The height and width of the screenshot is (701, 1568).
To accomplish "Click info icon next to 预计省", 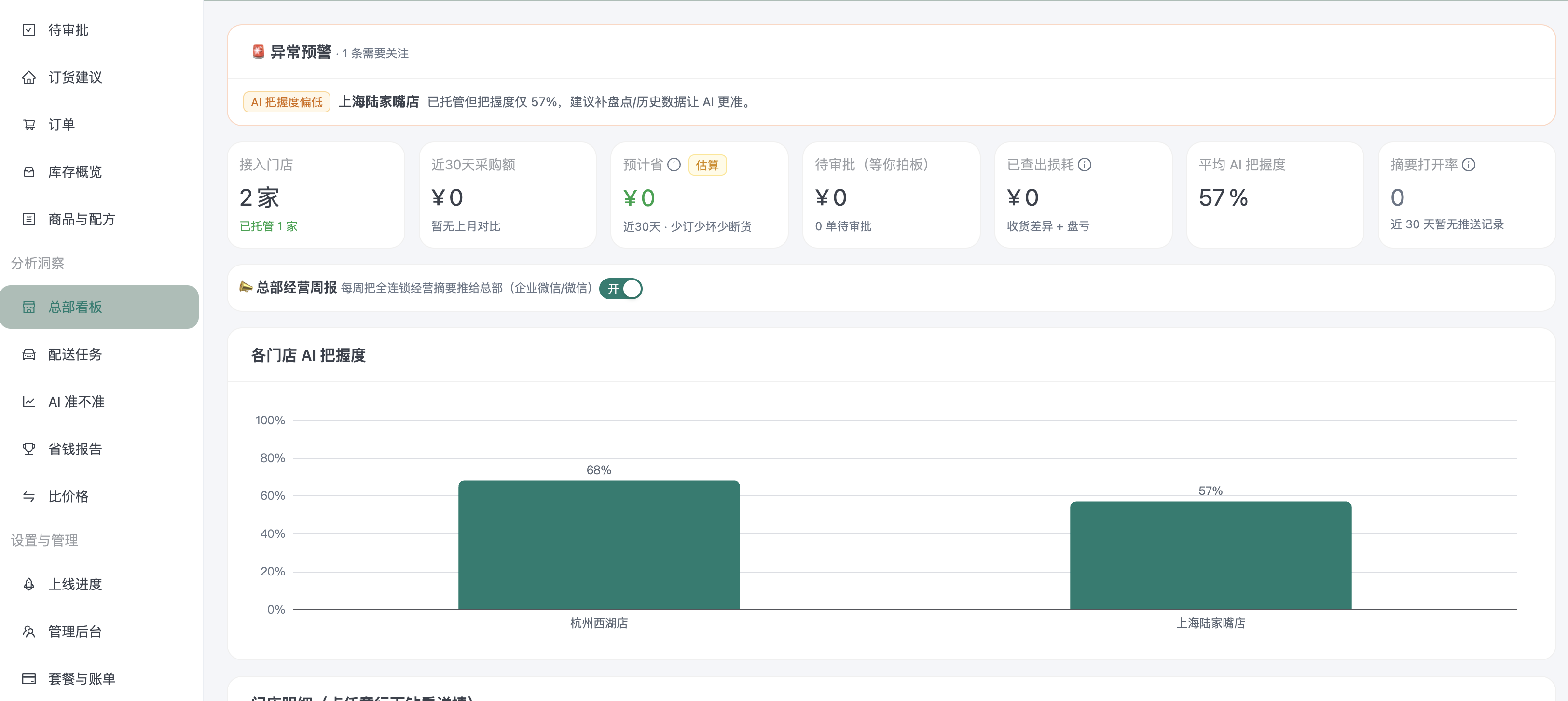I will [x=674, y=165].
